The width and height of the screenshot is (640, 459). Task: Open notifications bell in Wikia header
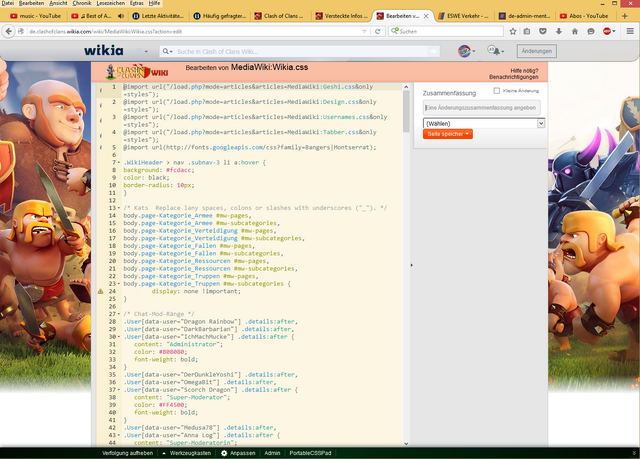tap(495, 51)
